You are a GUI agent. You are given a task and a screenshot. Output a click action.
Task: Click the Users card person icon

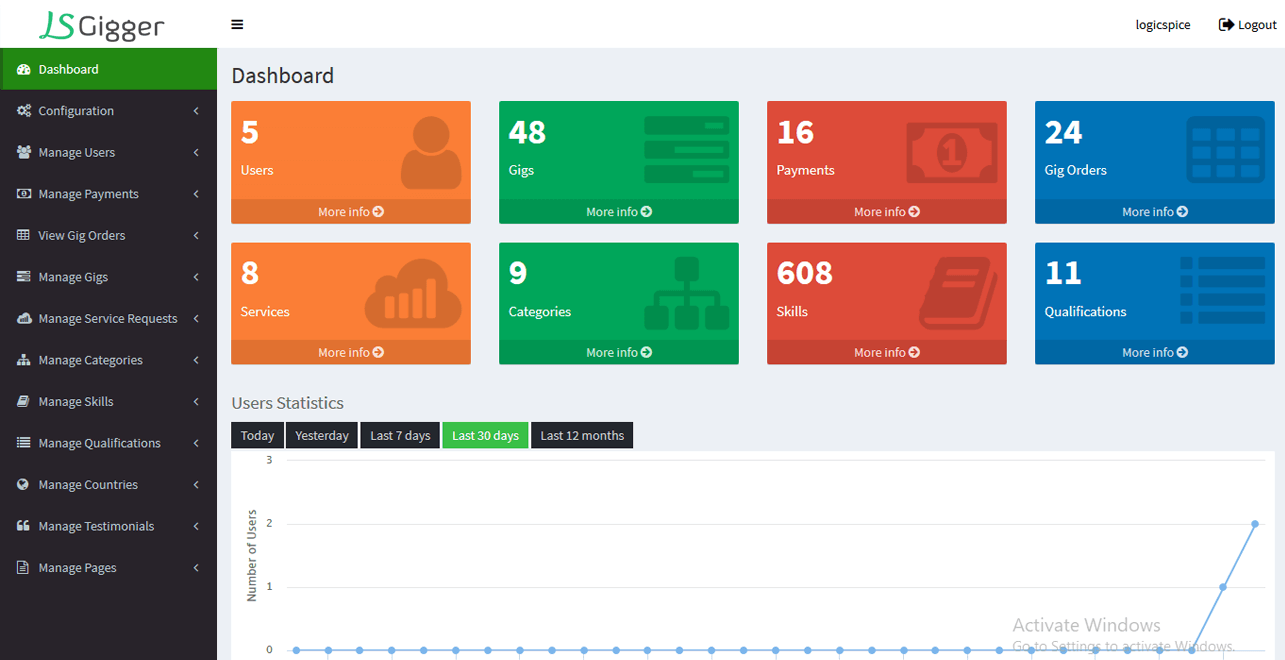(x=431, y=153)
